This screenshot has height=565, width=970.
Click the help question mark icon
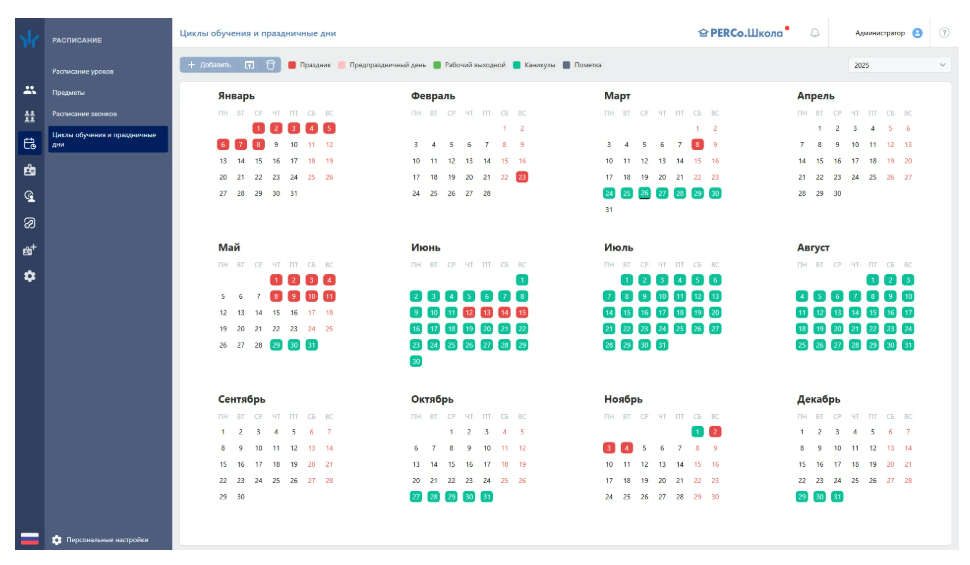point(944,33)
